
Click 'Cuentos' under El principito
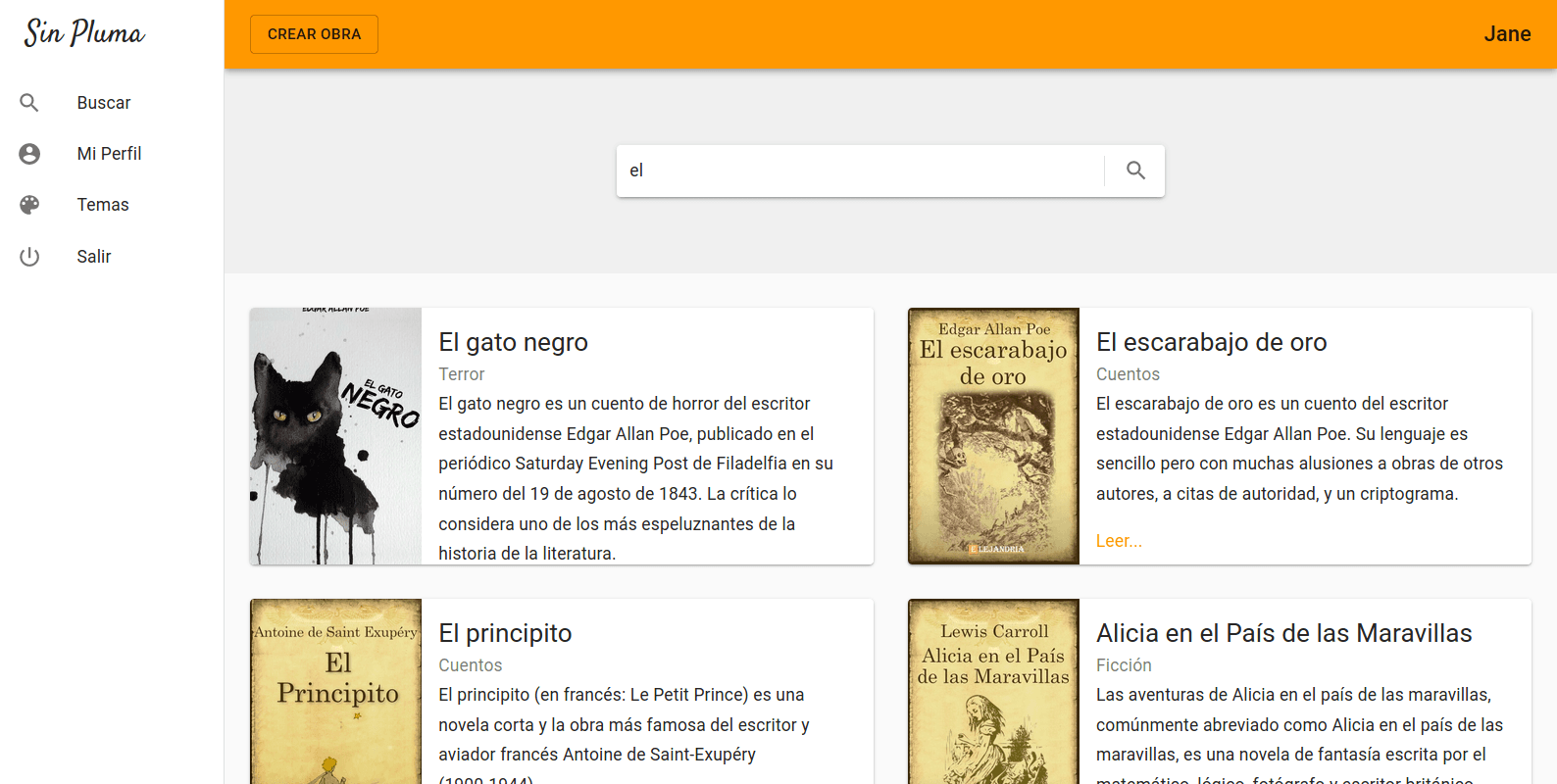pos(470,665)
